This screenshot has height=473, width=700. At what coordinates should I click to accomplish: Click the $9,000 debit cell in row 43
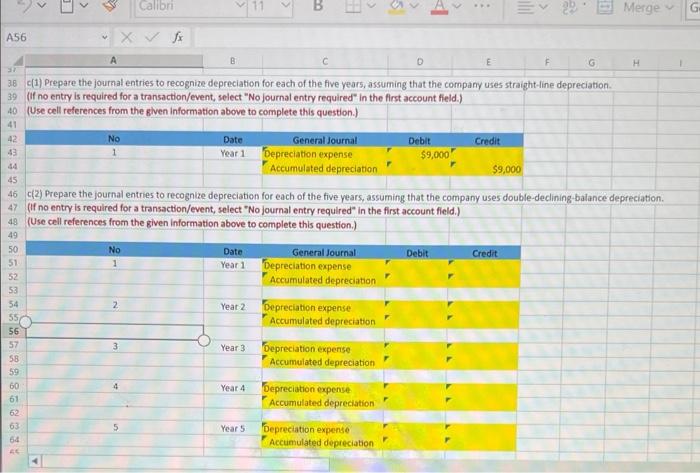[x=420, y=154]
